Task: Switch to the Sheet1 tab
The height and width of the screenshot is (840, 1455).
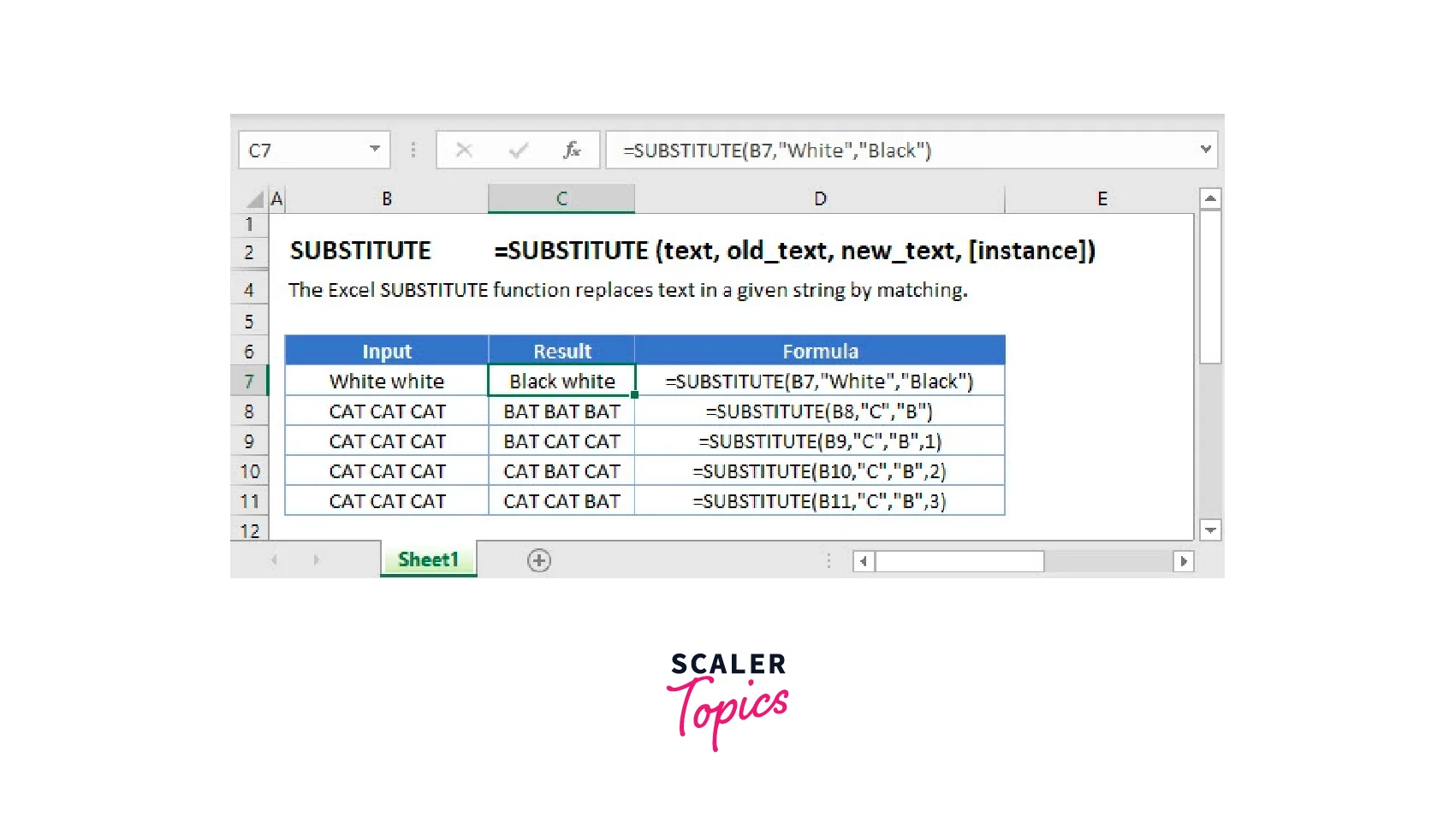Action: (428, 559)
